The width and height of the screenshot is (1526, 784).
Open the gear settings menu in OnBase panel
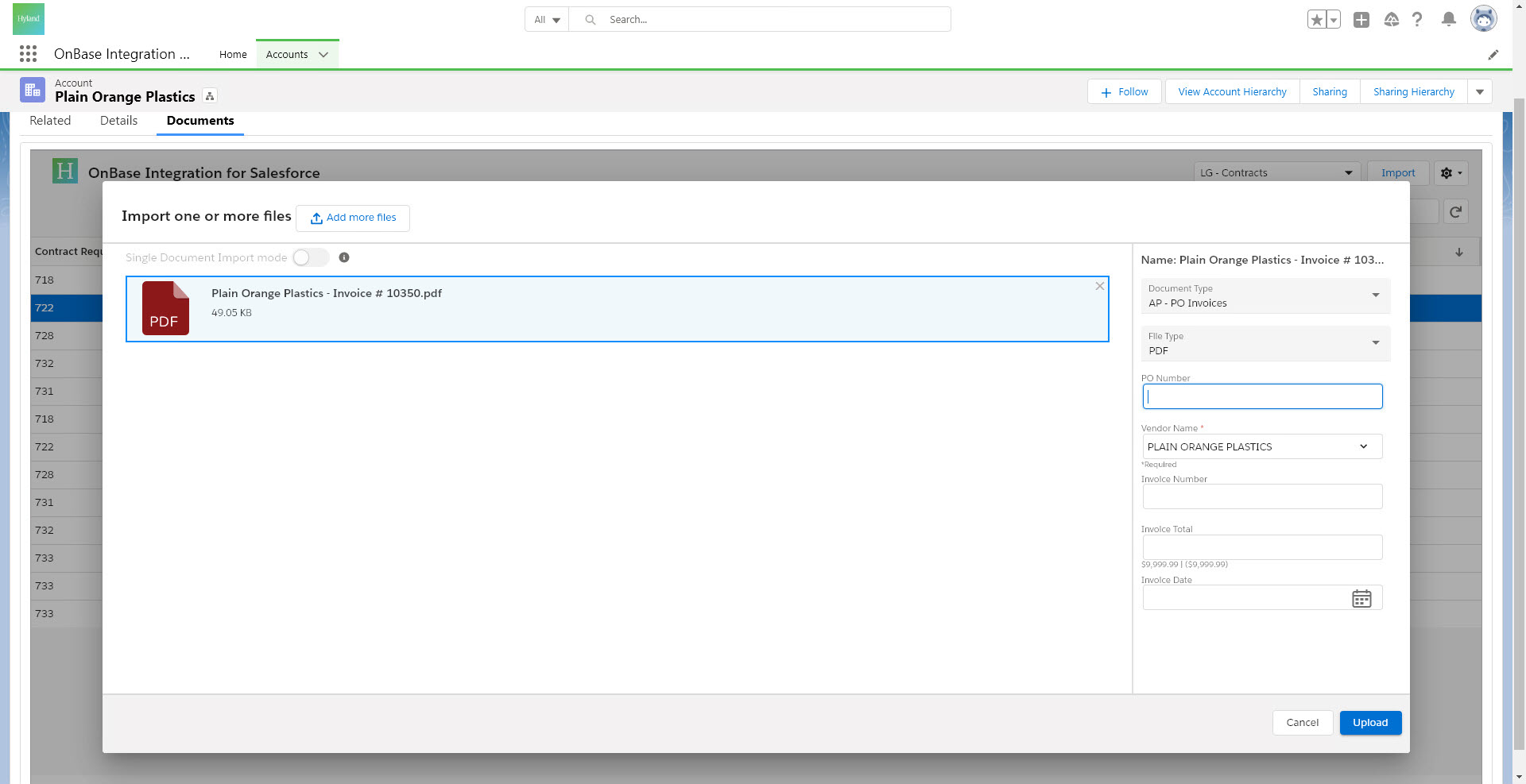click(x=1450, y=173)
